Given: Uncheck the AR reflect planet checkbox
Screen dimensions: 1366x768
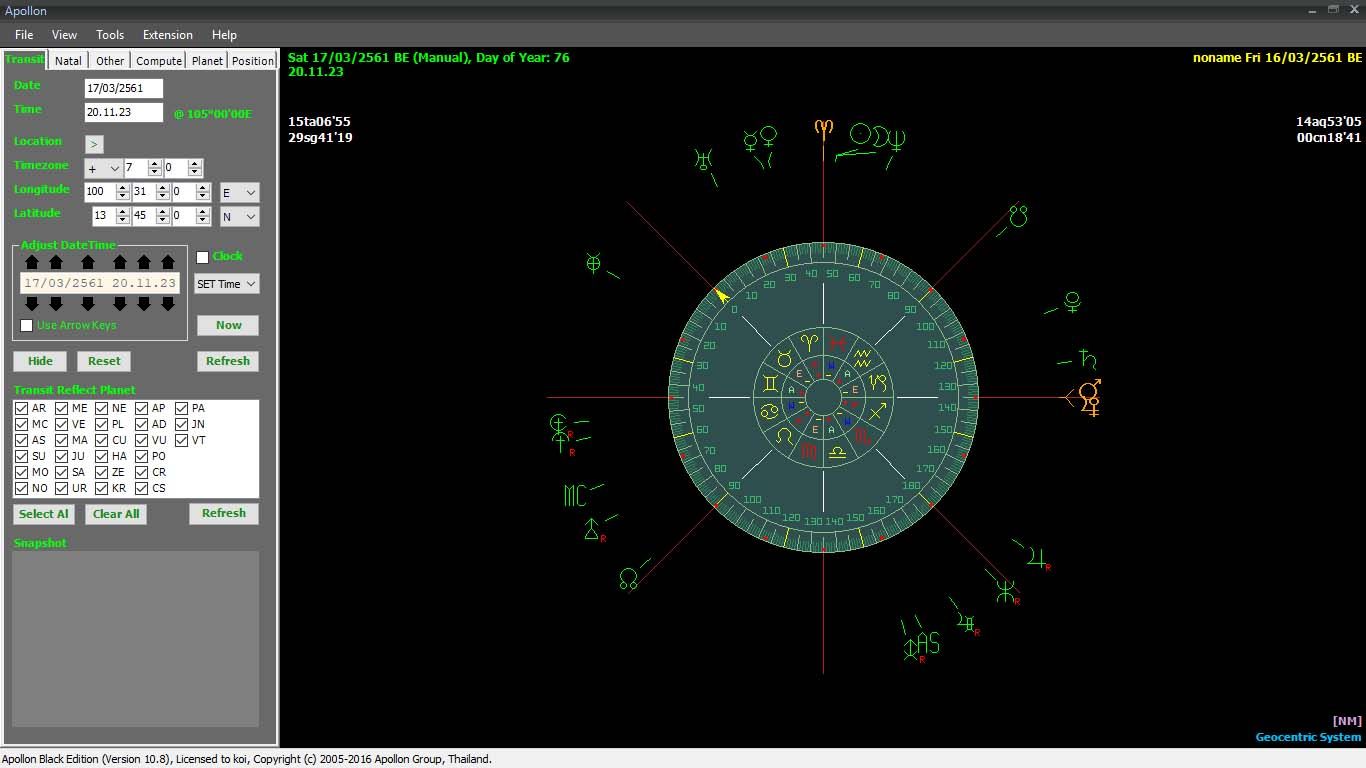Looking at the screenshot, I should pyautogui.click(x=22, y=408).
